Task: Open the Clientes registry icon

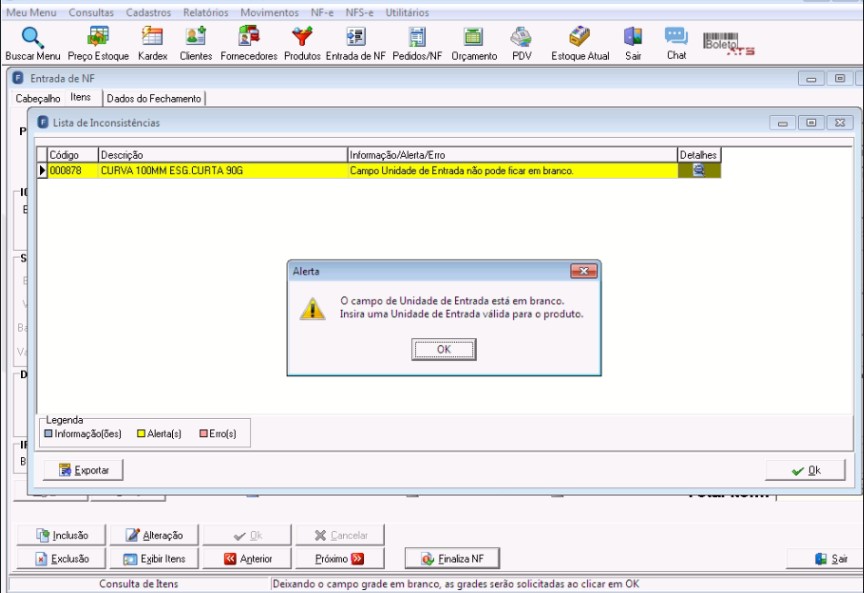Action: pos(196,44)
